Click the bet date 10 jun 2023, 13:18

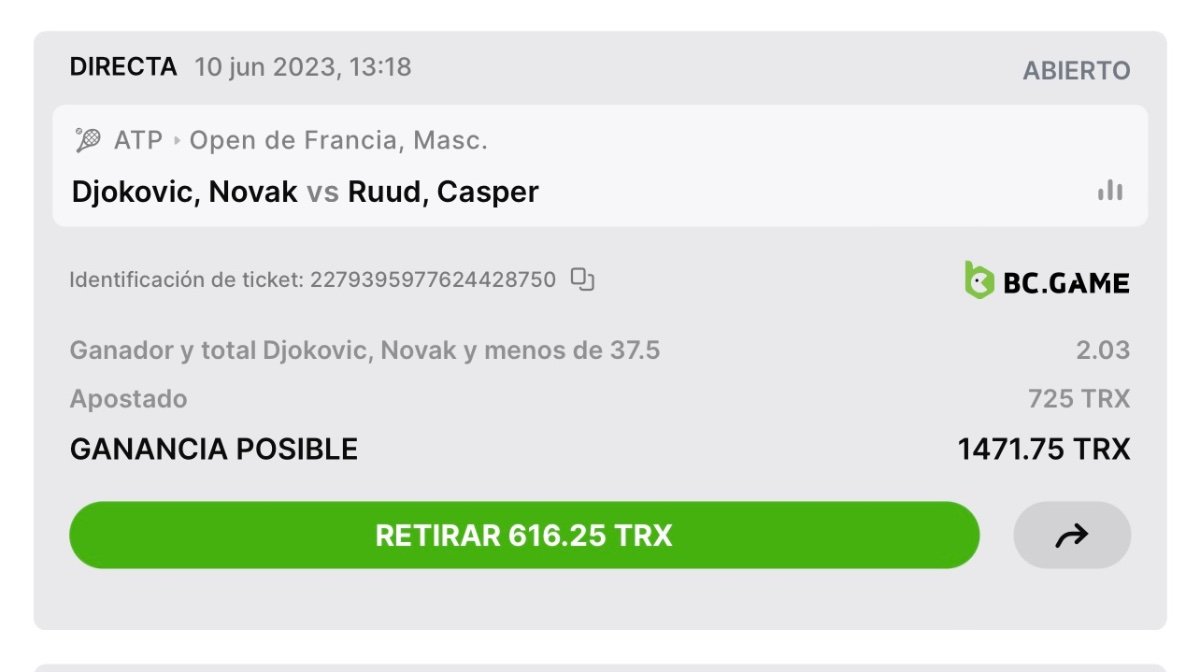tap(303, 67)
